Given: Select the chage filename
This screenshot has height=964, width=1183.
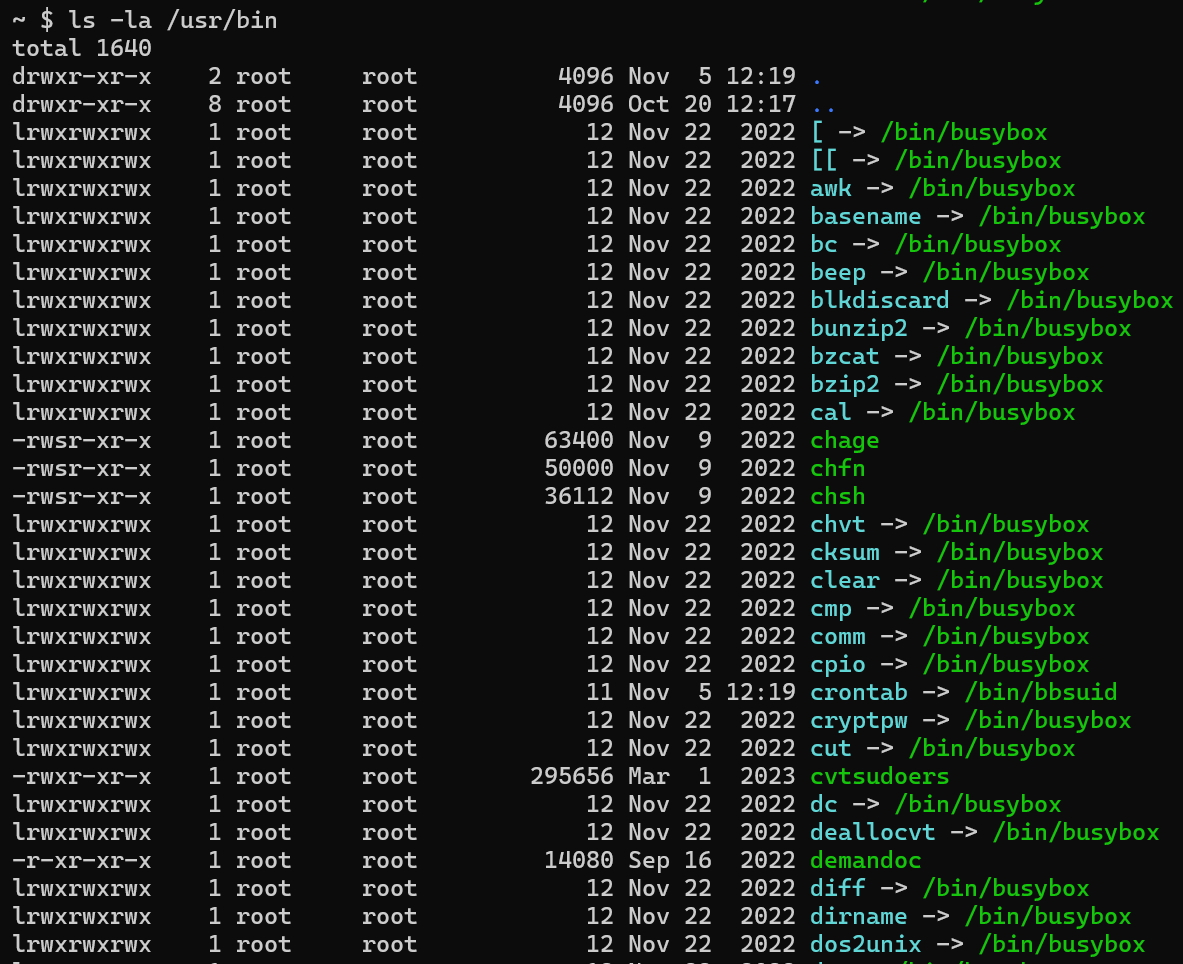Looking at the screenshot, I should [844, 440].
